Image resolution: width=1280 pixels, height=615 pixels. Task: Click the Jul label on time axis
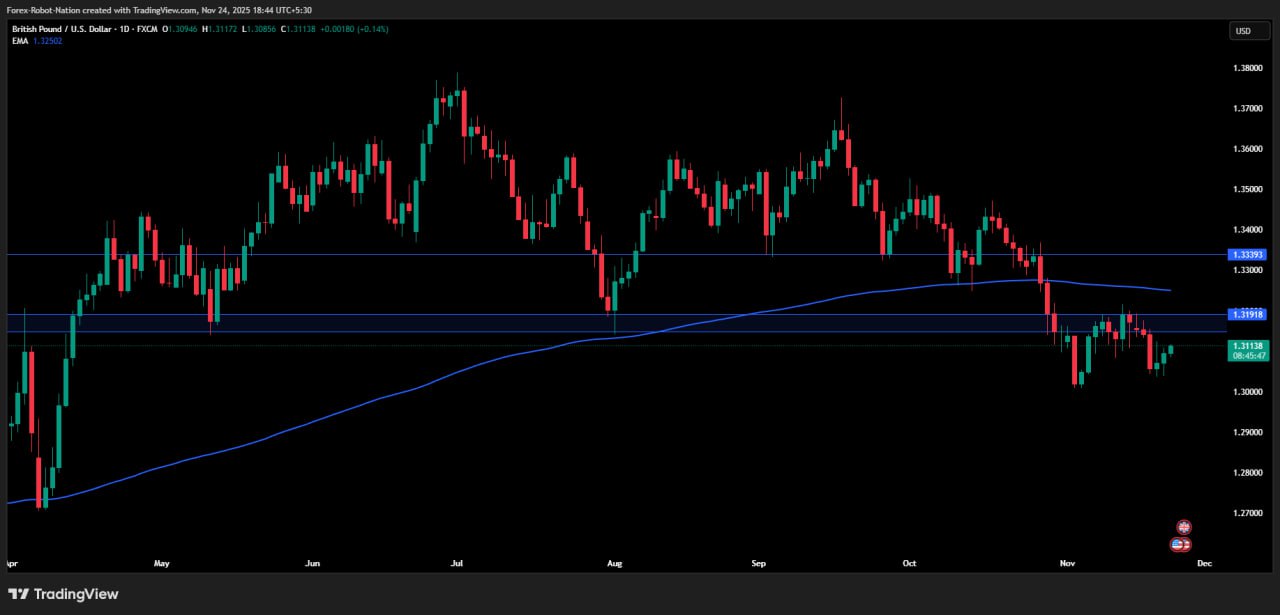[x=457, y=564]
